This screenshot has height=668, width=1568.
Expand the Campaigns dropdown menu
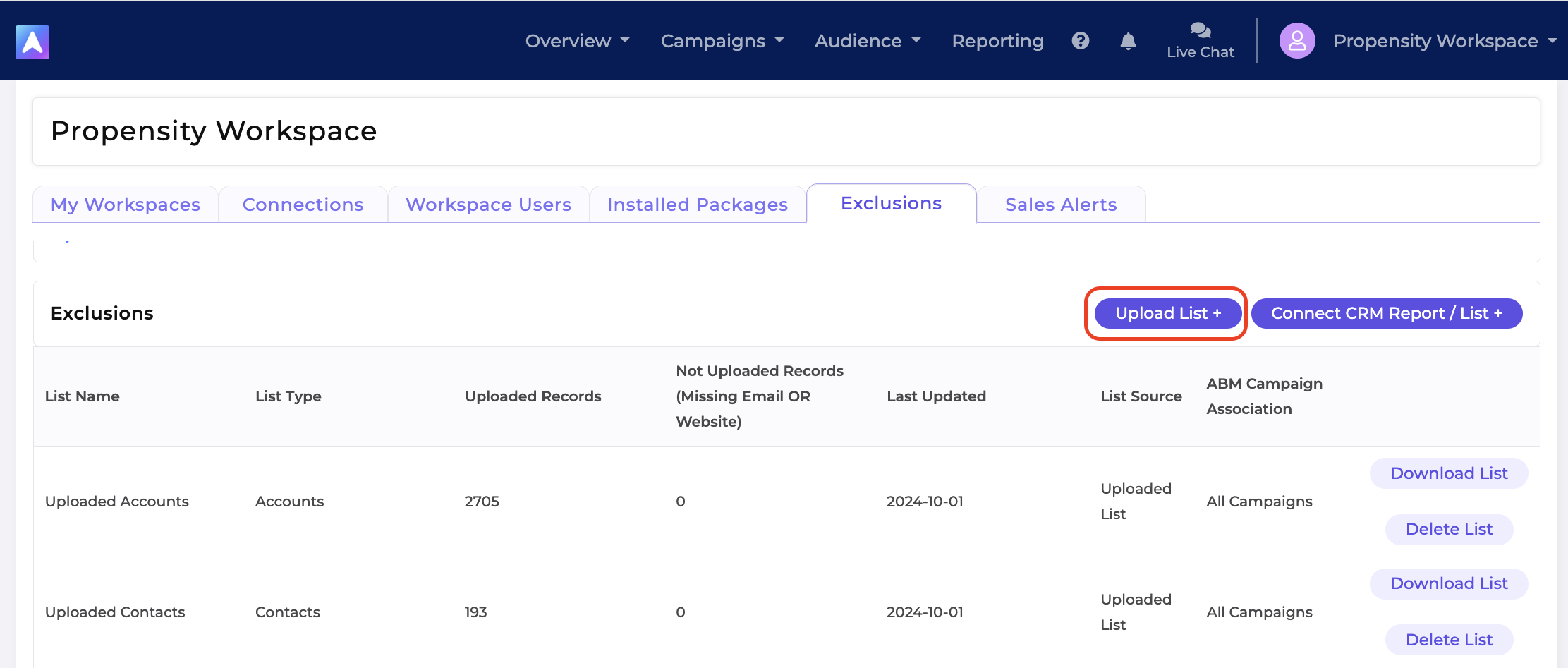coord(722,41)
